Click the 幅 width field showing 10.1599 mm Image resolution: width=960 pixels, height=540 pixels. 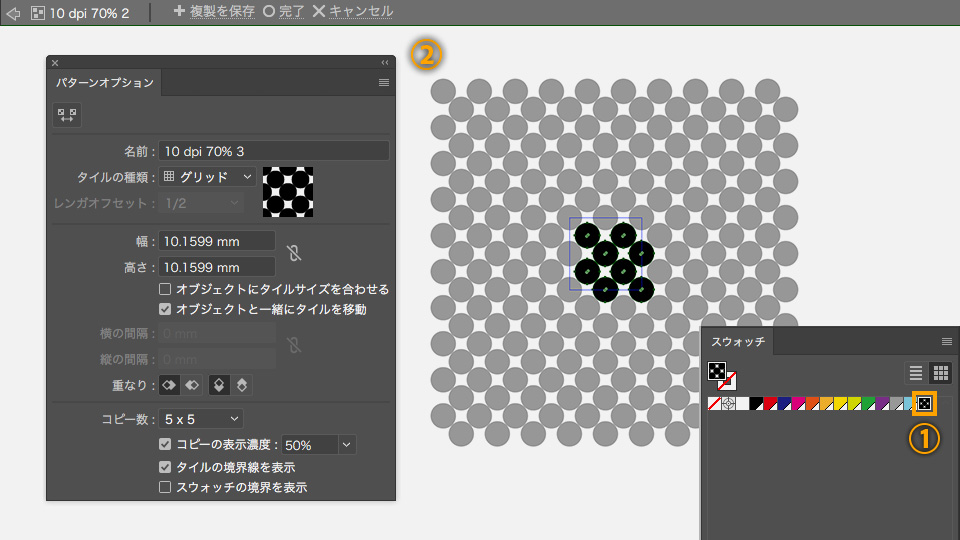[217, 241]
